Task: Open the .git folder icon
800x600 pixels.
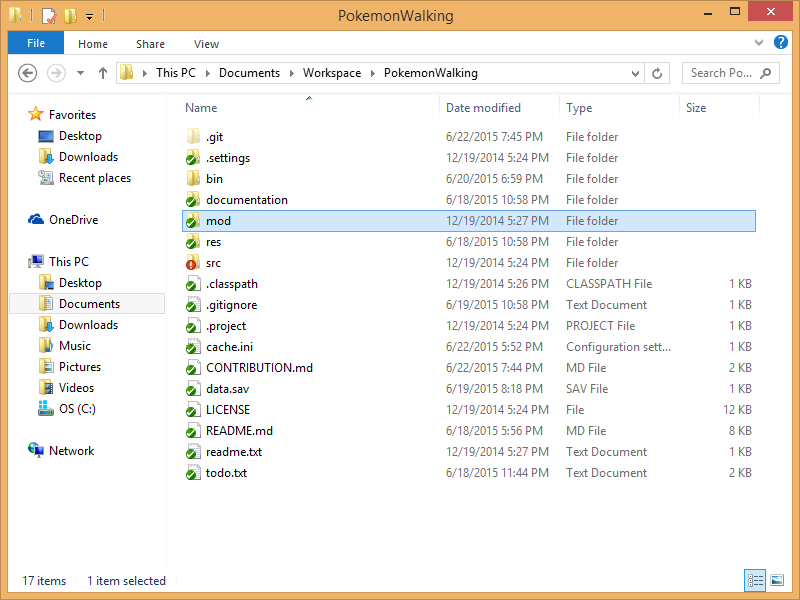Action: click(x=193, y=137)
